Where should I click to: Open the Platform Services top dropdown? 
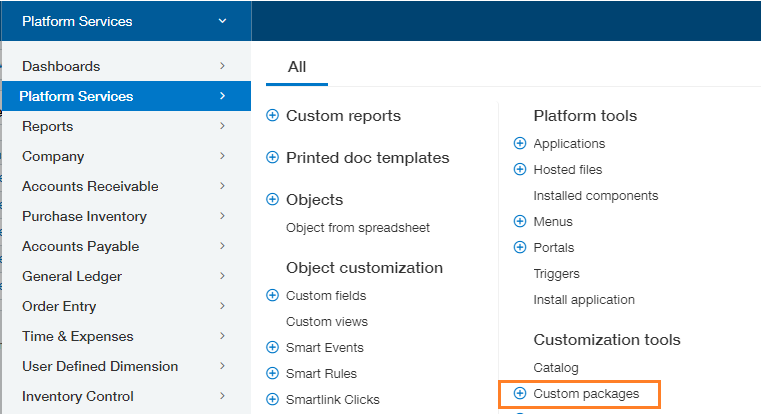click(x=126, y=21)
